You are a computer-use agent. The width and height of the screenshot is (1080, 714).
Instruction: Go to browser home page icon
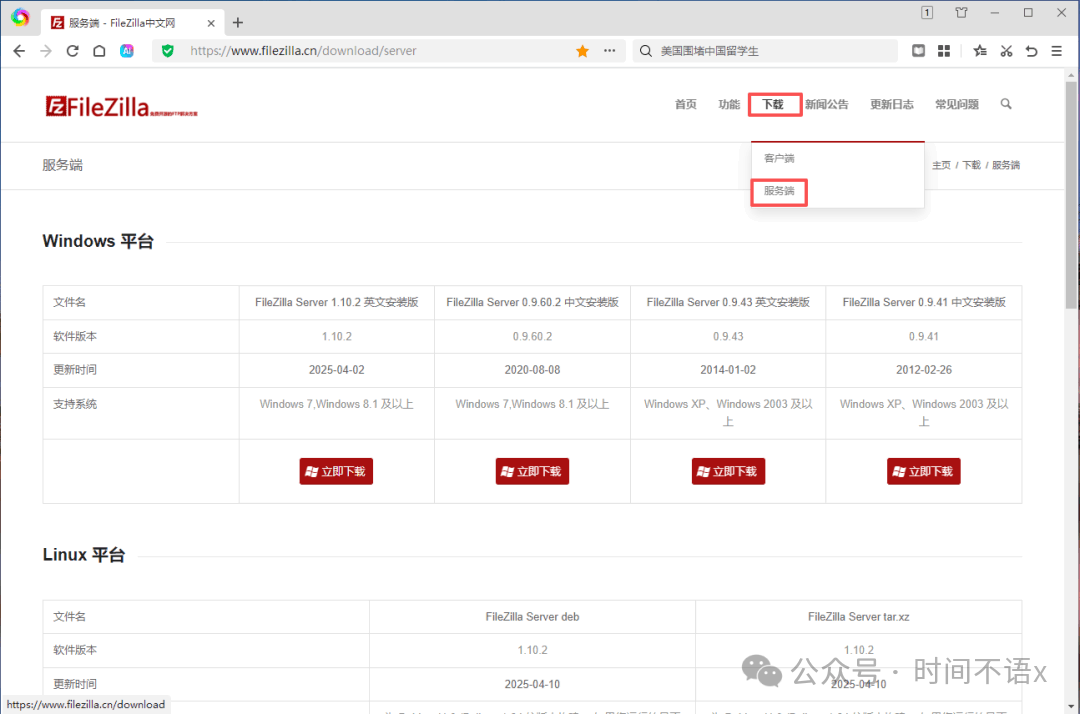point(99,51)
